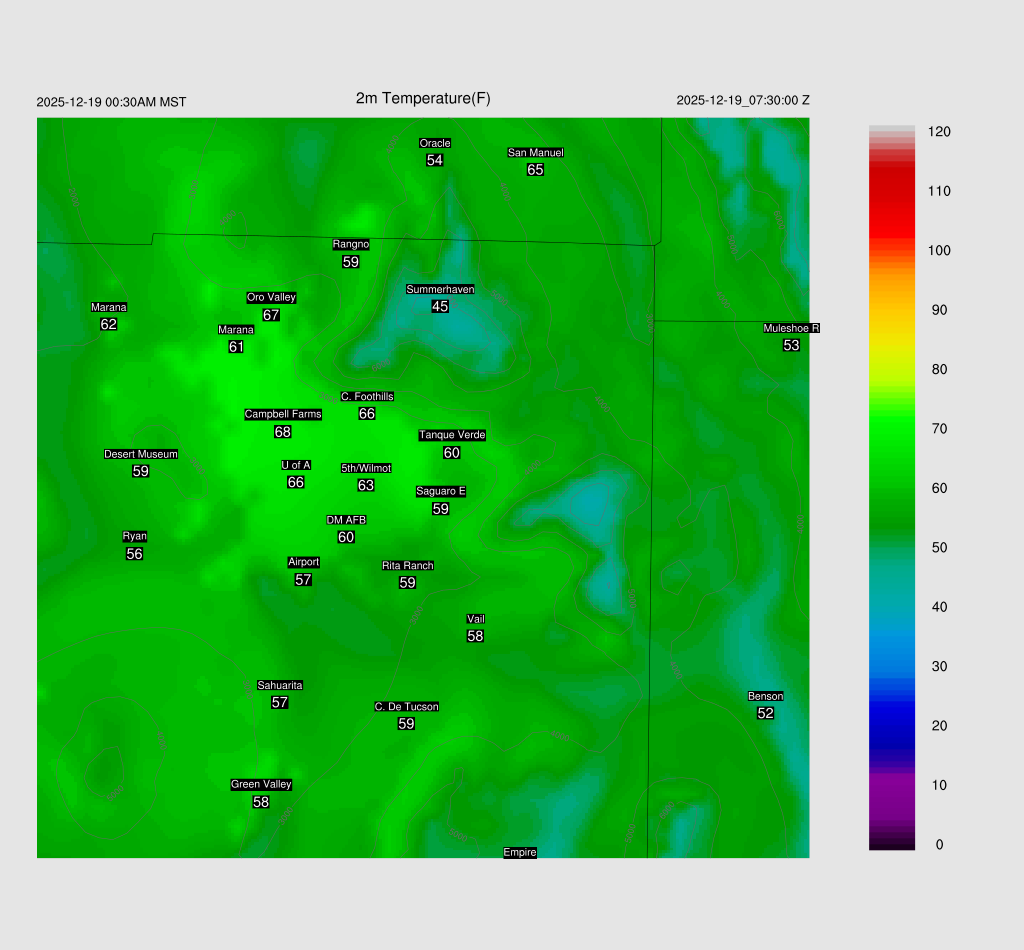1024x950 pixels.
Task: Click the Muleshoe R station label
Action: (791, 328)
